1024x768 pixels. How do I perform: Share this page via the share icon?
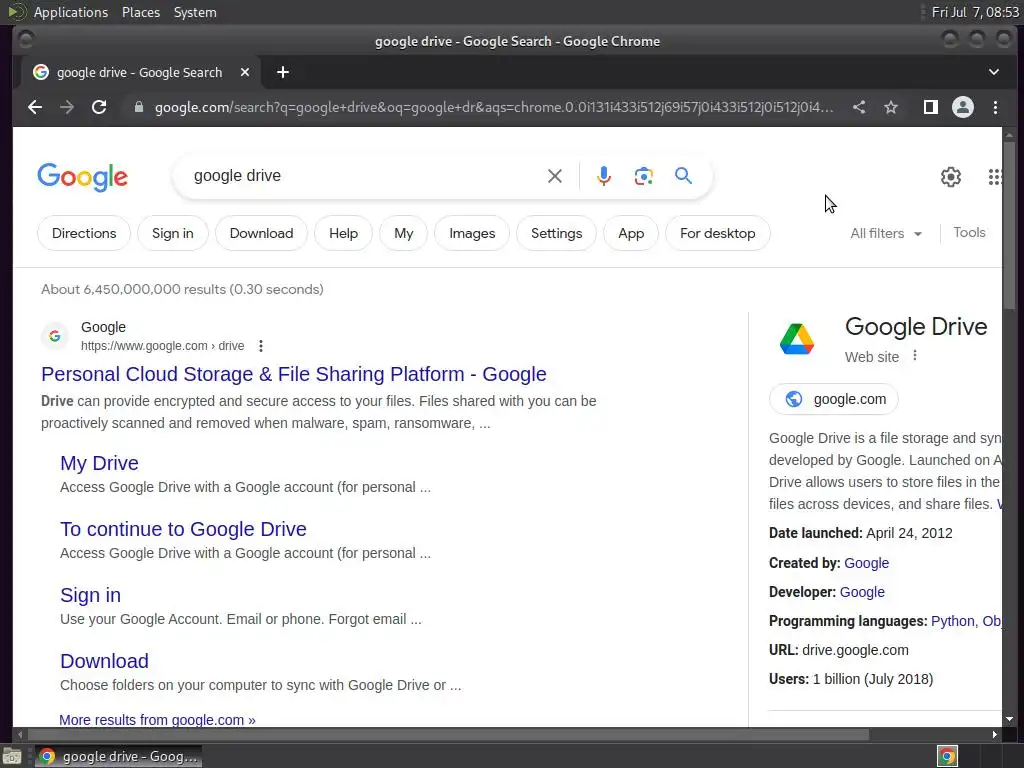[x=859, y=107]
